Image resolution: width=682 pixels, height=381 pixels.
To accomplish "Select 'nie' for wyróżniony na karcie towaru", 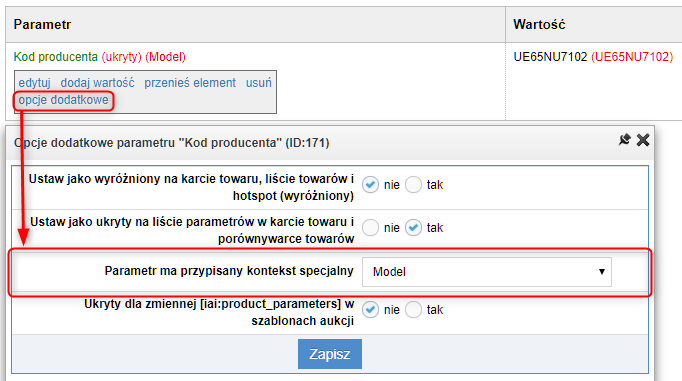I will pyautogui.click(x=370, y=185).
